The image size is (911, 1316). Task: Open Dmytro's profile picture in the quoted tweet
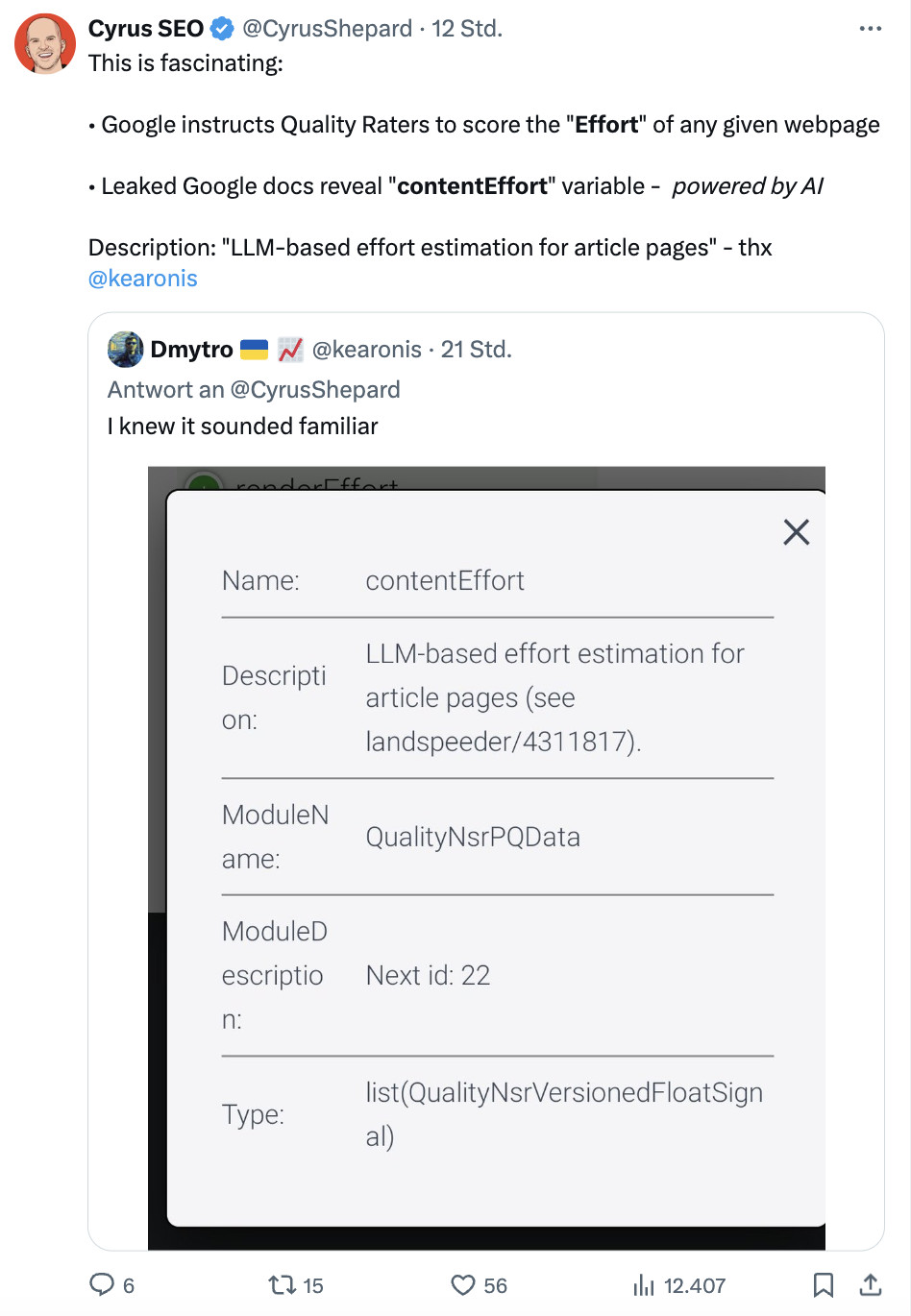coord(125,349)
